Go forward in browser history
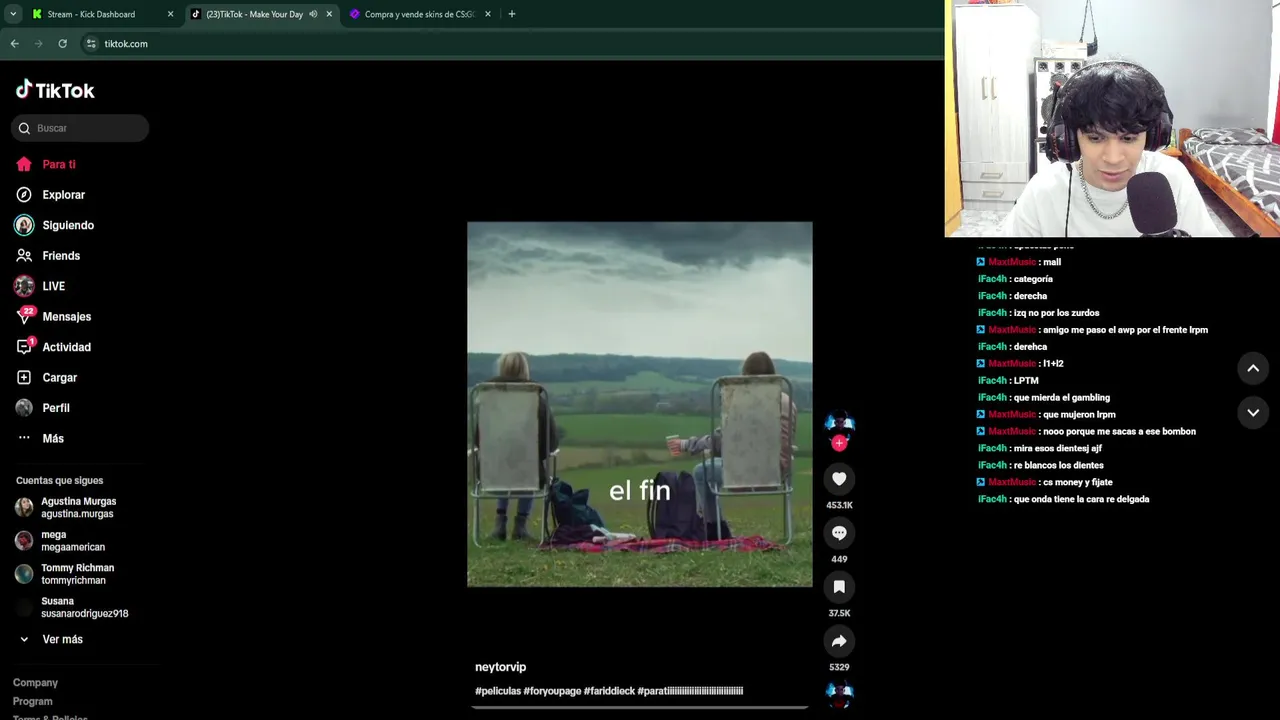This screenshot has height=720, width=1280. [x=39, y=44]
